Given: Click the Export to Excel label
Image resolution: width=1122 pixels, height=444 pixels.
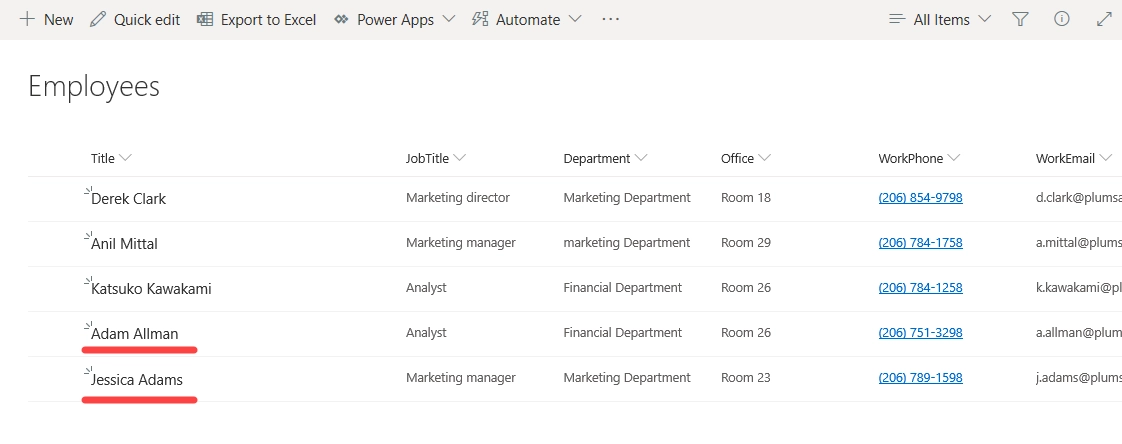Looking at the screenshot, I should (x=268, y=20).
